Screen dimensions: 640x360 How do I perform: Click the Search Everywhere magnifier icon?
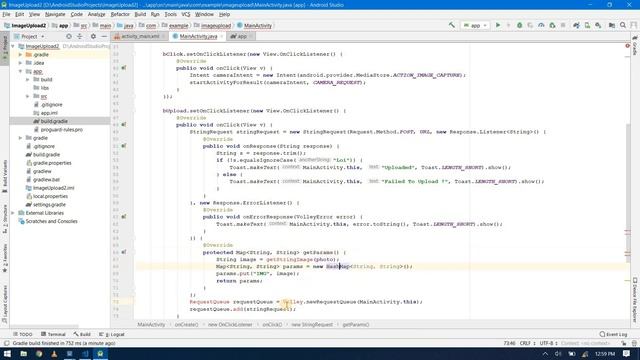(x=623, y=25)
